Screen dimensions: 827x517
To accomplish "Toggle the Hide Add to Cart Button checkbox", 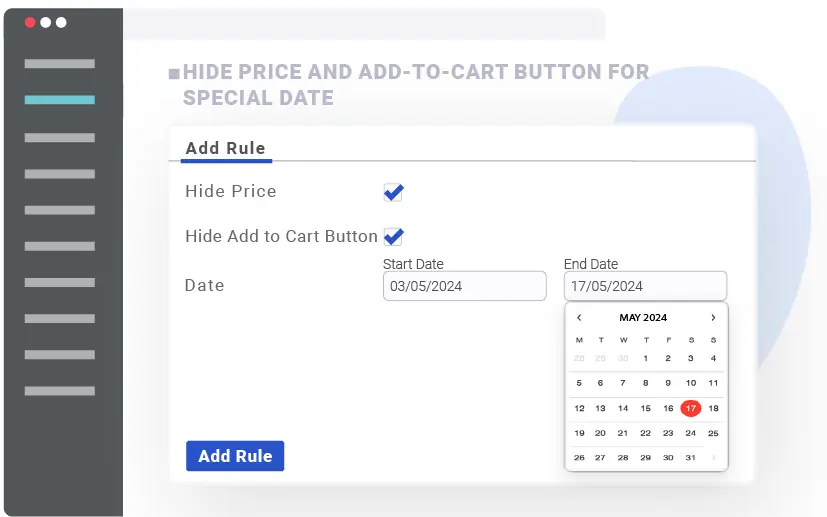I will (x=394, y=237).
